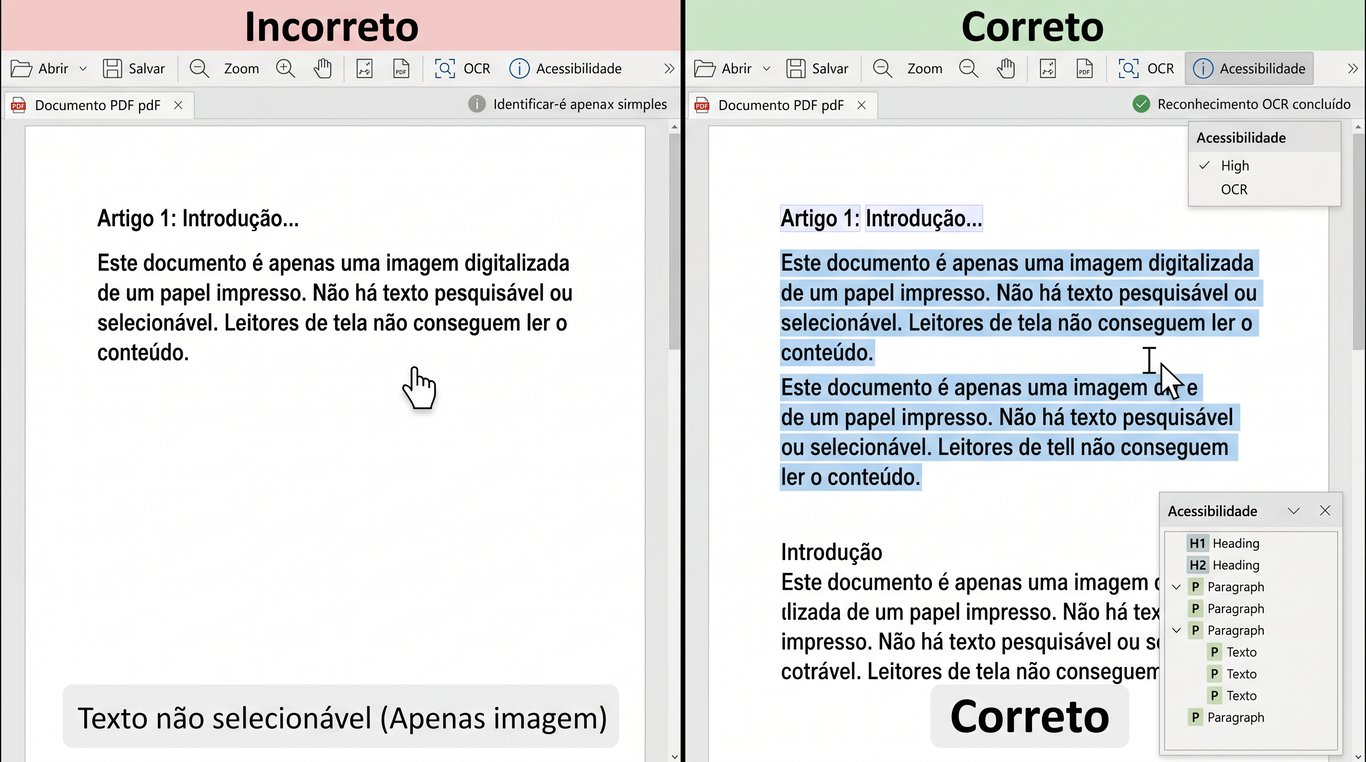Show more toolbar items in Correto panel

tap(1352, 69)
